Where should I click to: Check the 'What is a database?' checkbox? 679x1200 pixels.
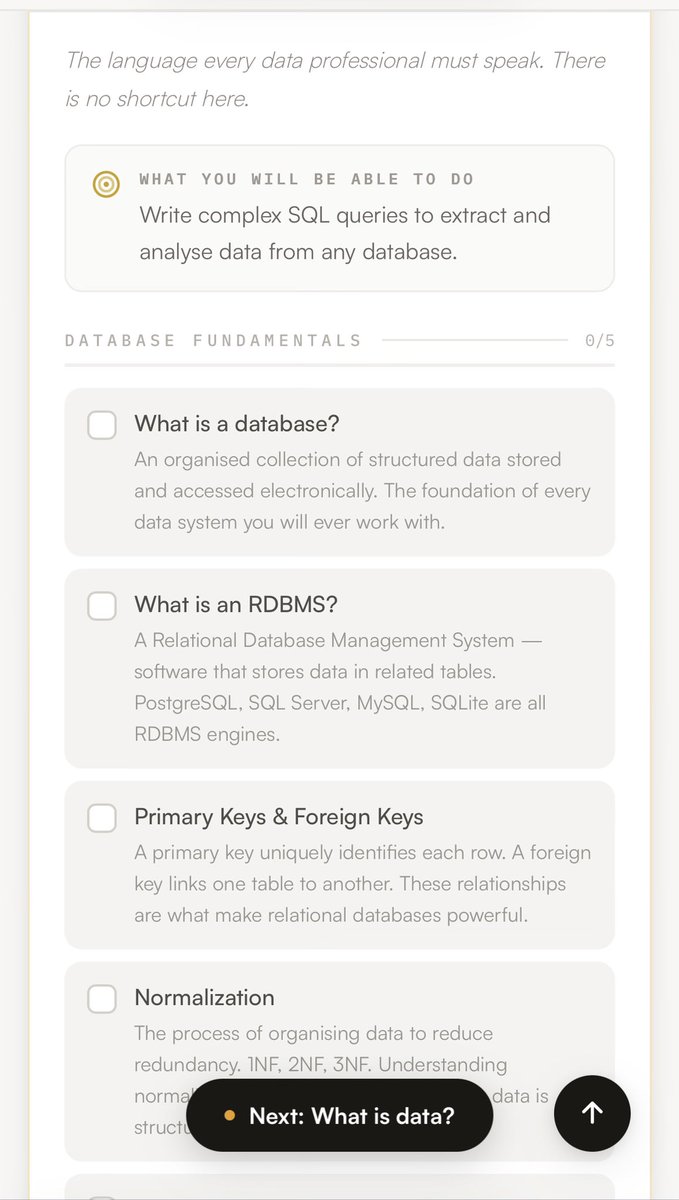point(102,425)
